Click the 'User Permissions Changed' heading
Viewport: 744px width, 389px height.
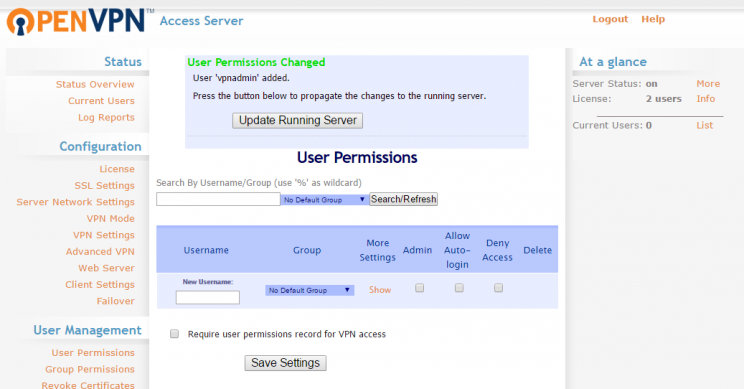pyautogui.click(x=256, y=63)
